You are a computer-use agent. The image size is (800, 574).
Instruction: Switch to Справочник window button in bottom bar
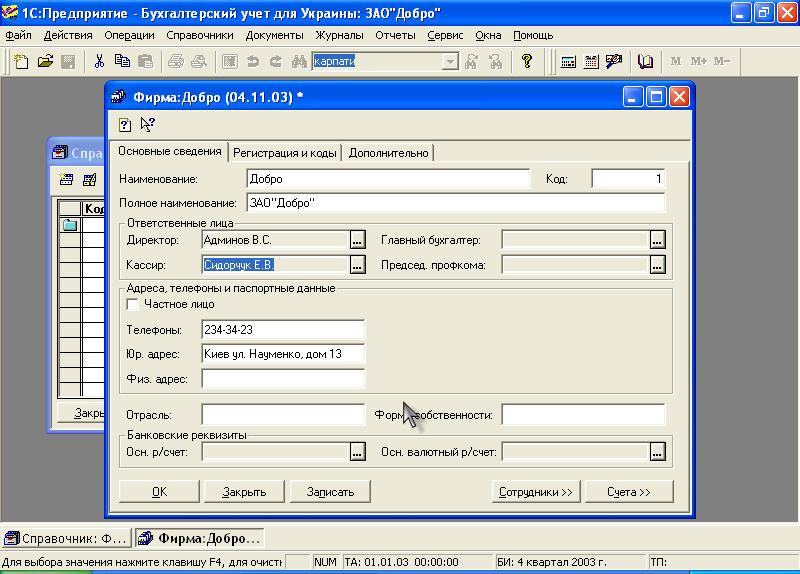[x=66, y=538]
